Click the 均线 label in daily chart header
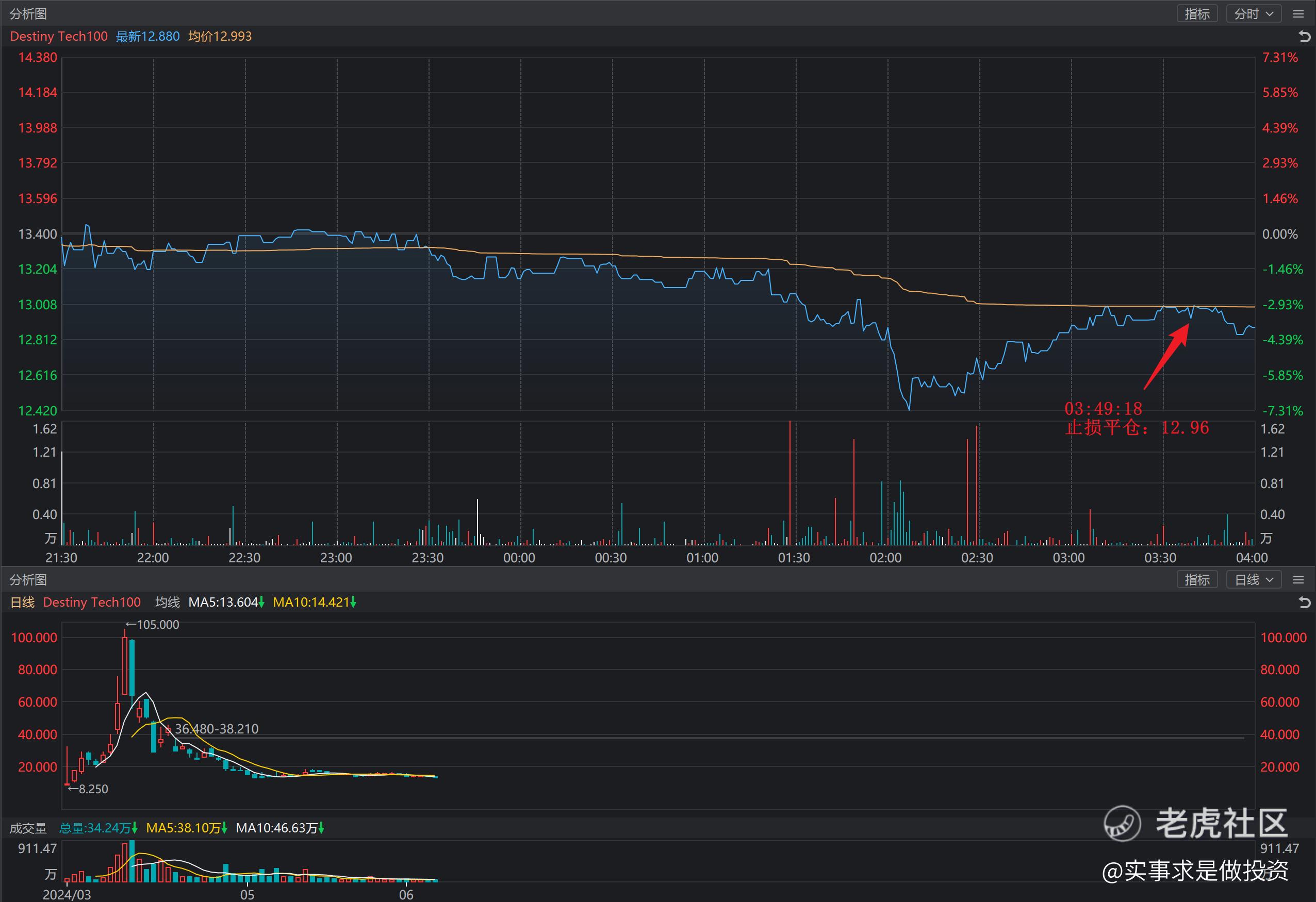The width and height of the screenshot is (1316, 902). pos(168,602)
